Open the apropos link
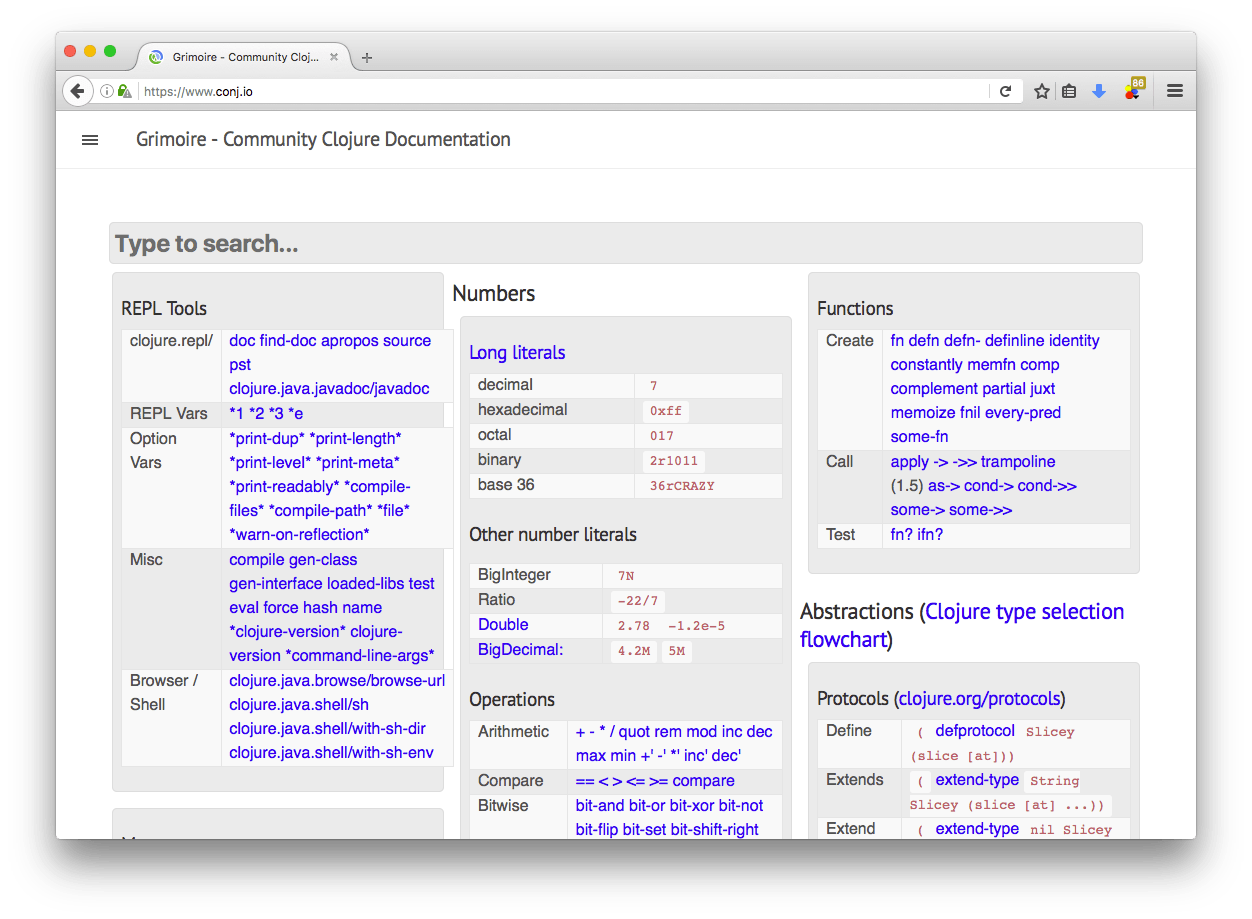The width and height of the screenshot is (1252, 919). pyautogui.click(x=352, y=341)
